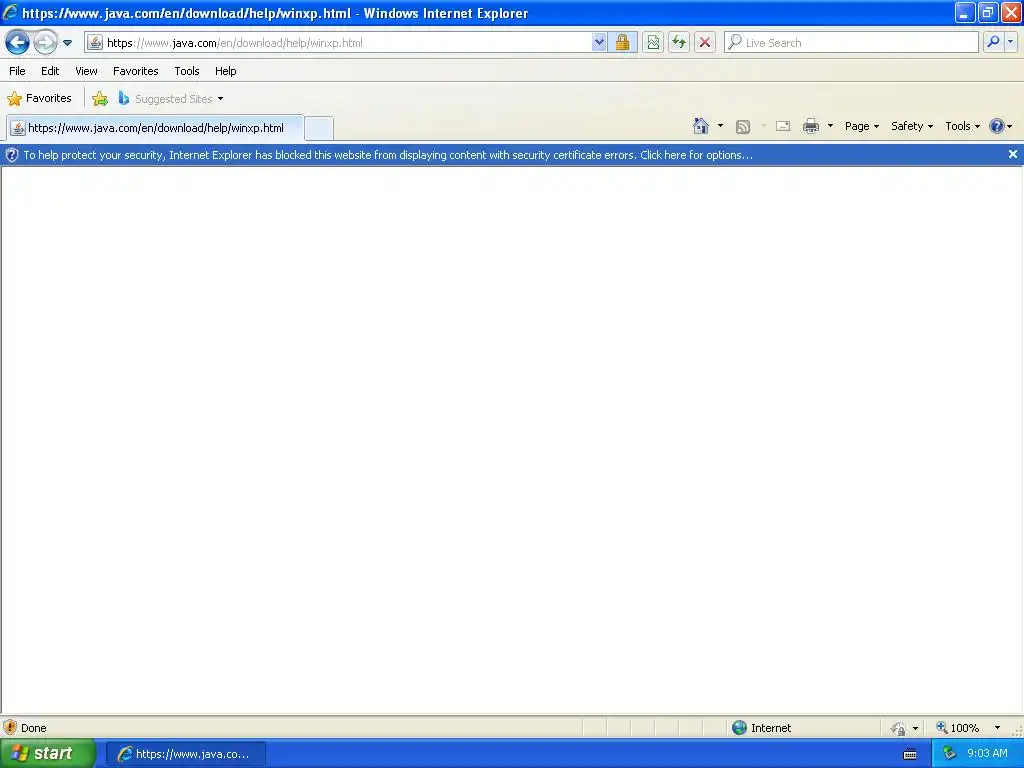Expand the address bar history dropdown

tap(599, 42)
